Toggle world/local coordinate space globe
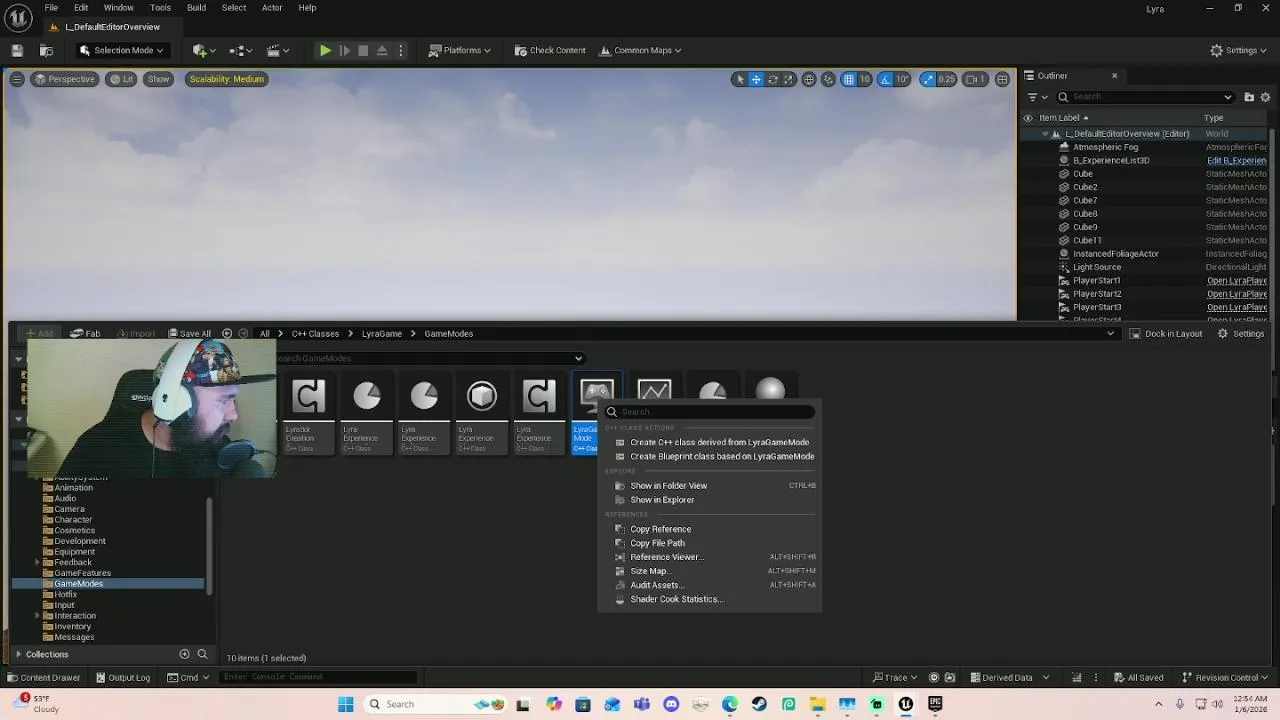This screenshot has width=1280, height=720. click(x=809, y=79)
